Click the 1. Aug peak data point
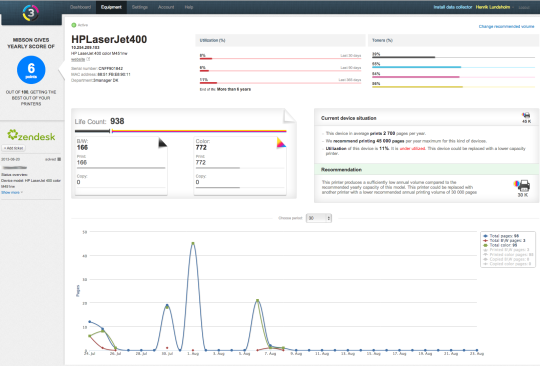This screenshot has width=540, height=366. 193,243
